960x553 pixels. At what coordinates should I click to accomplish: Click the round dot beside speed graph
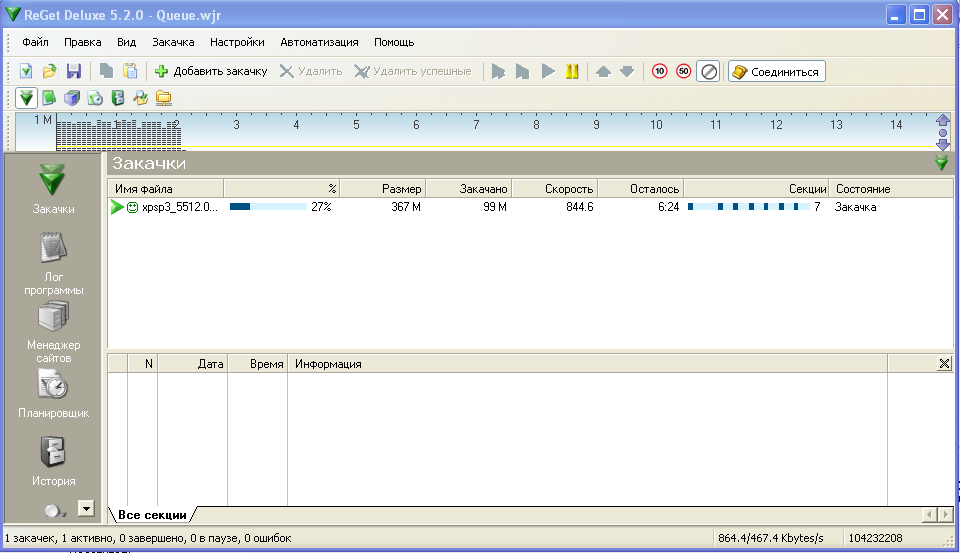(943, 133)
